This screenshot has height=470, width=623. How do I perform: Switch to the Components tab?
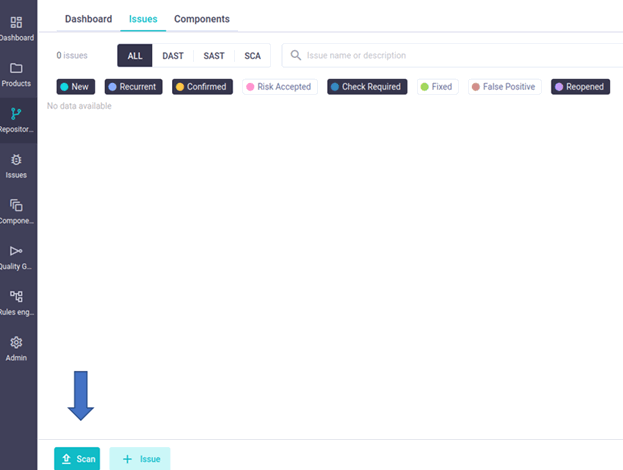point(201,19)
